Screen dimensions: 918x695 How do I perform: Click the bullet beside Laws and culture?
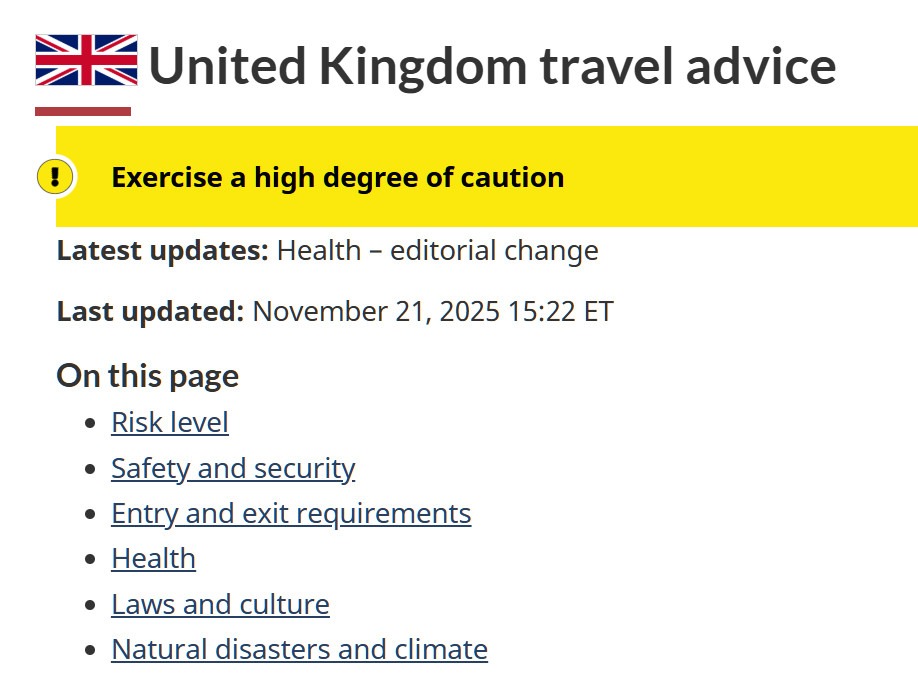[91, 606]
